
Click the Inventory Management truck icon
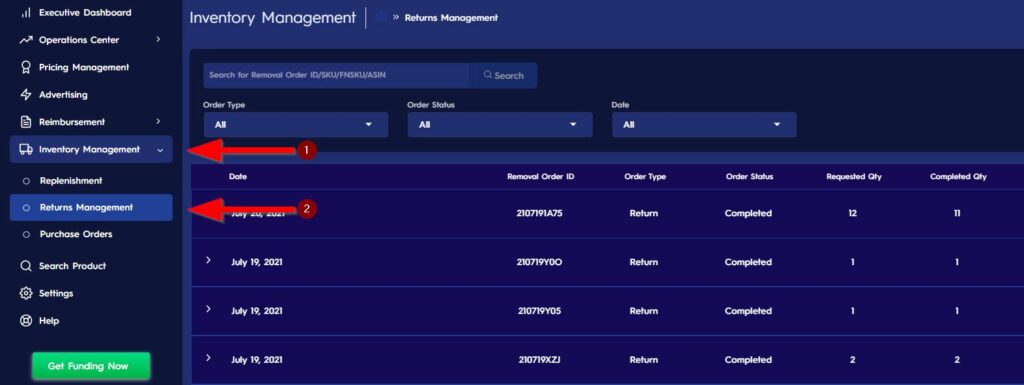[26, 149]
